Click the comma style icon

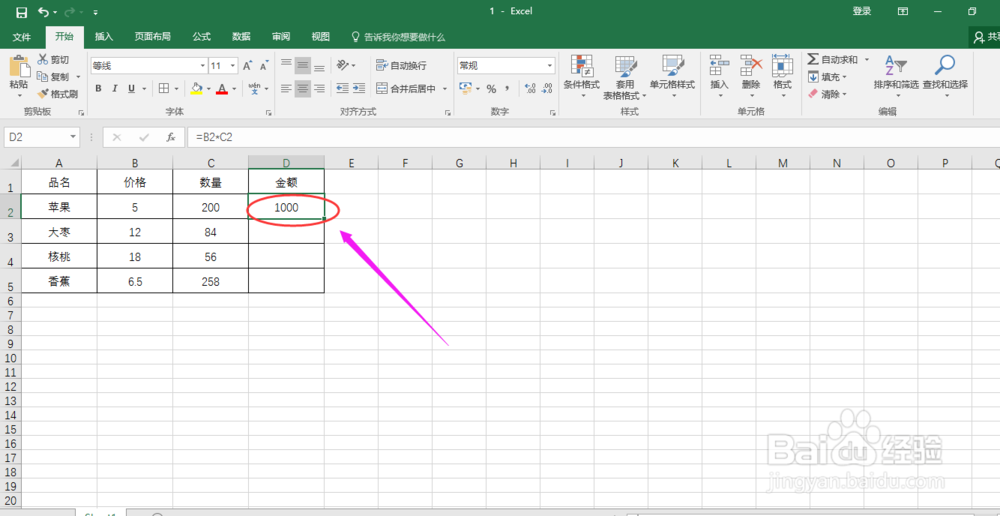click(508, 89)
